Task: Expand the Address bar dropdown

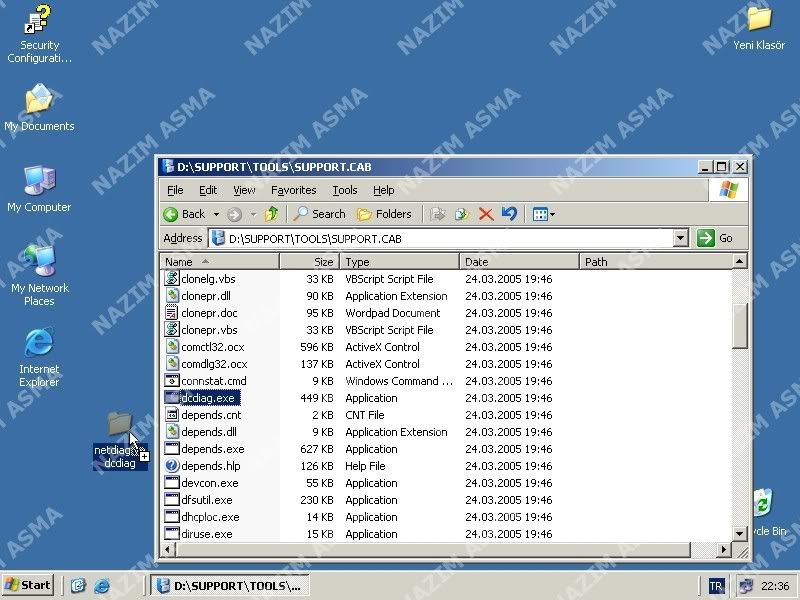Action: coord(681,238)
